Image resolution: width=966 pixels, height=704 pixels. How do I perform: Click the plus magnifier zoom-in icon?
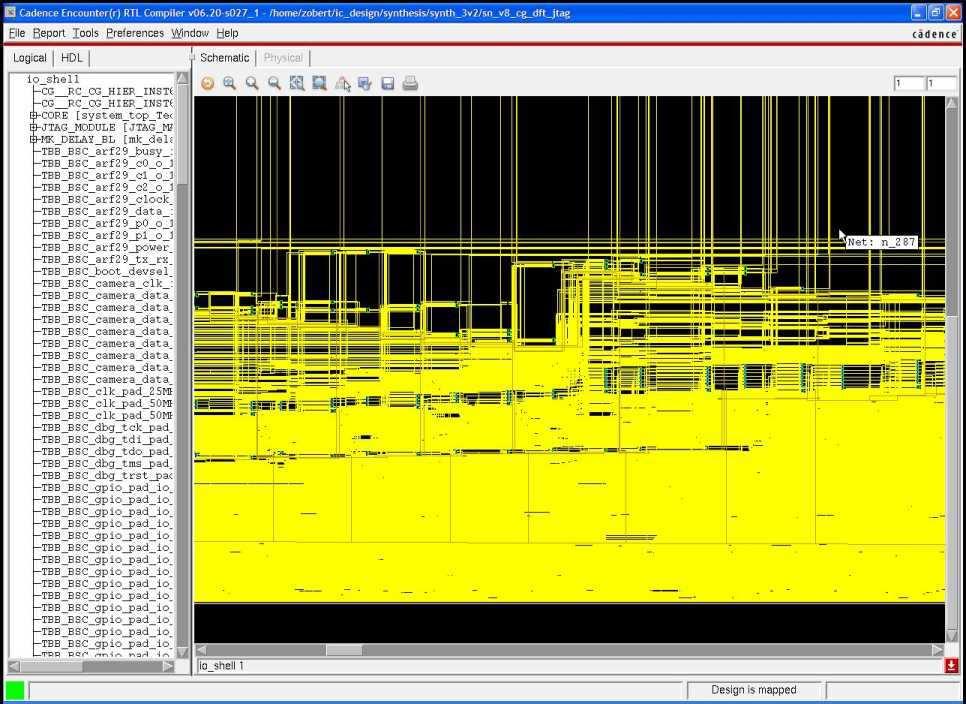(x=252, y=83)
